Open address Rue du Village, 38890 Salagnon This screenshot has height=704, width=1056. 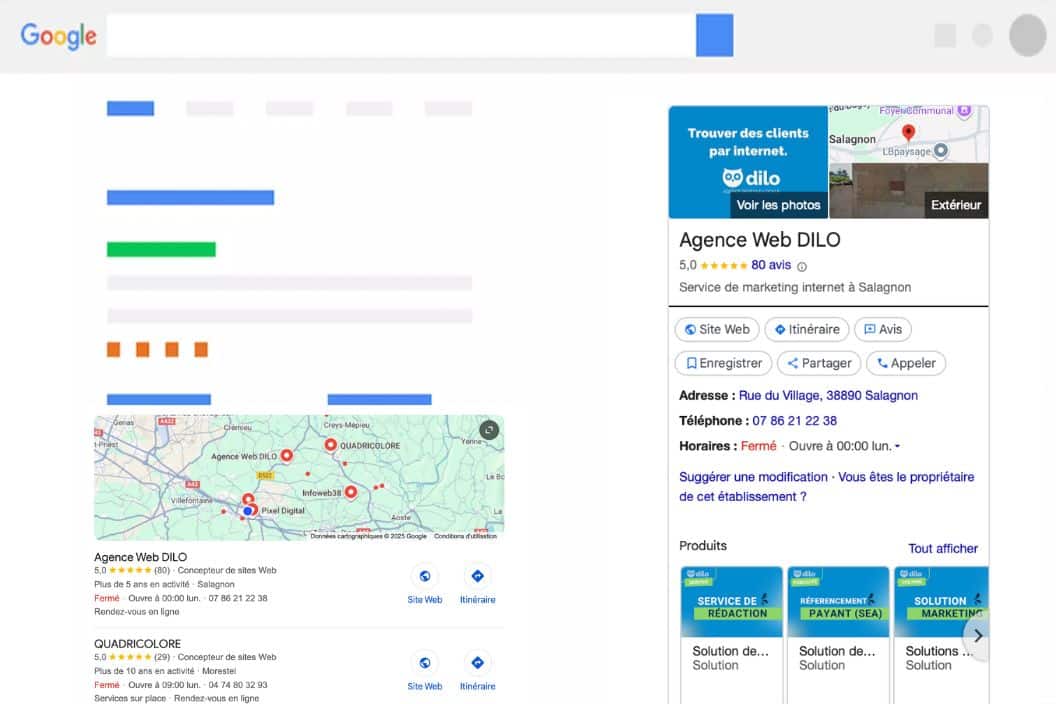(828, 395)
